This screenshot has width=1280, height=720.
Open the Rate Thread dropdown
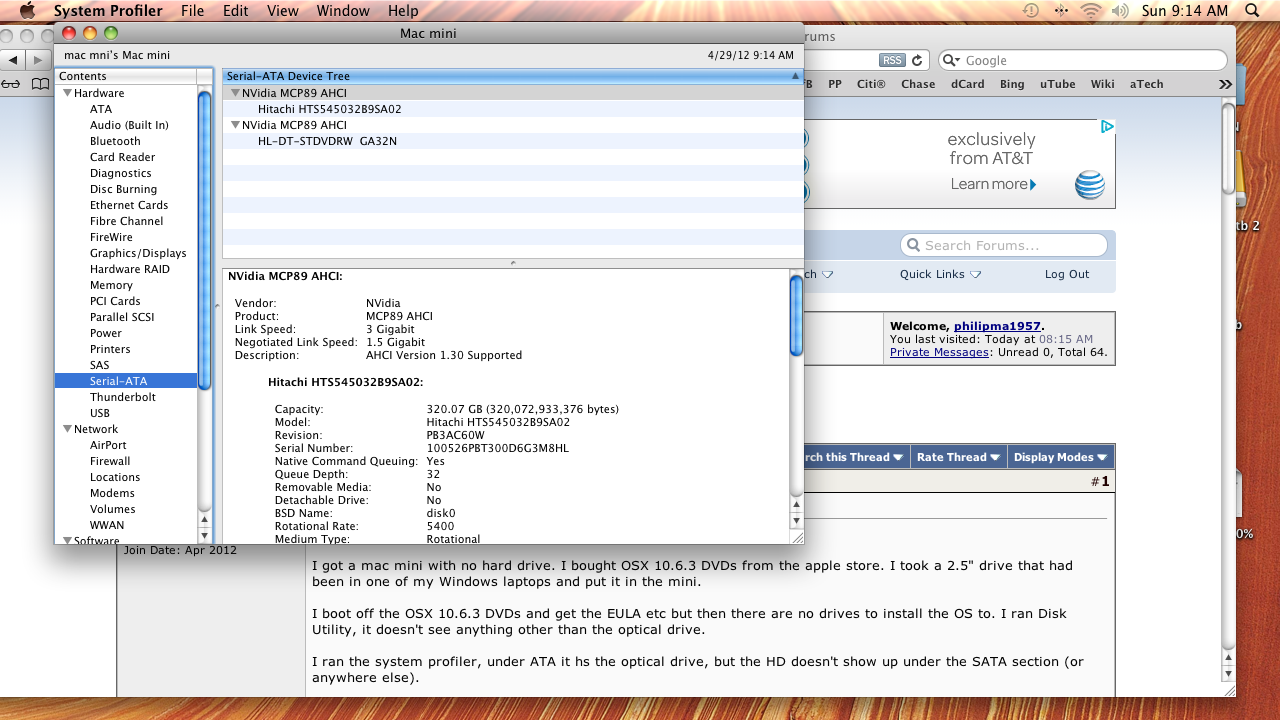pyautogui.click(x=960, y=457)
